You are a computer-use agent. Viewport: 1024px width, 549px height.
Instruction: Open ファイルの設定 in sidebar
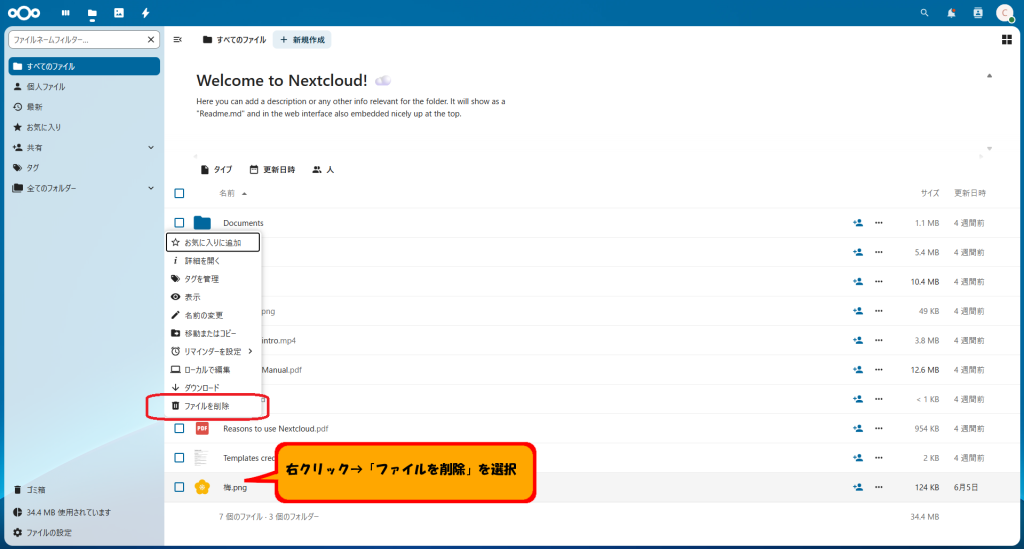(48, 532)
